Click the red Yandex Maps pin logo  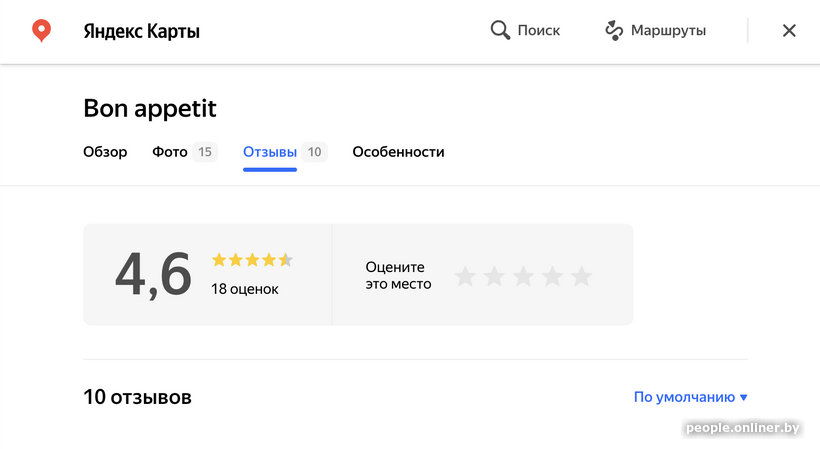tap(41, 31)
